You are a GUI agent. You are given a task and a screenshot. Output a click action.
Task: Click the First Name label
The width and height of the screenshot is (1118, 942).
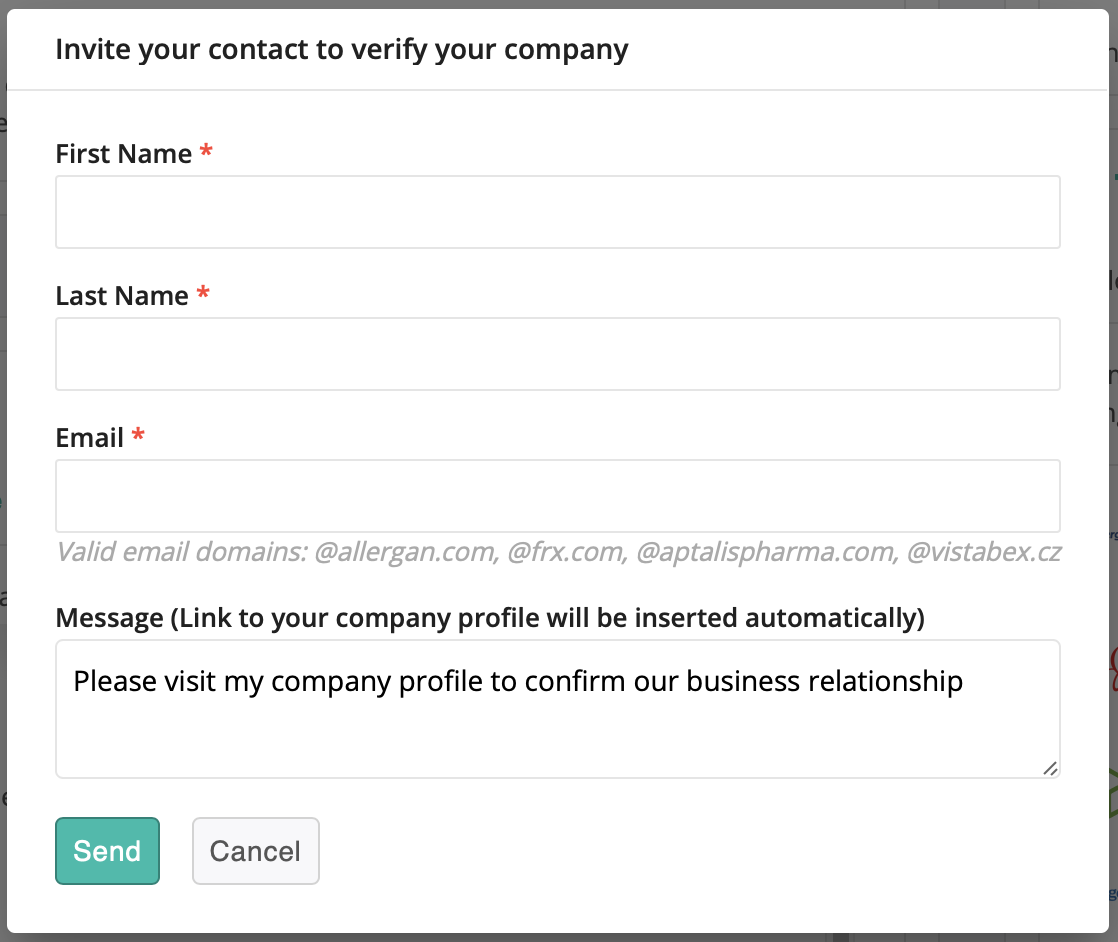(123, 154)
